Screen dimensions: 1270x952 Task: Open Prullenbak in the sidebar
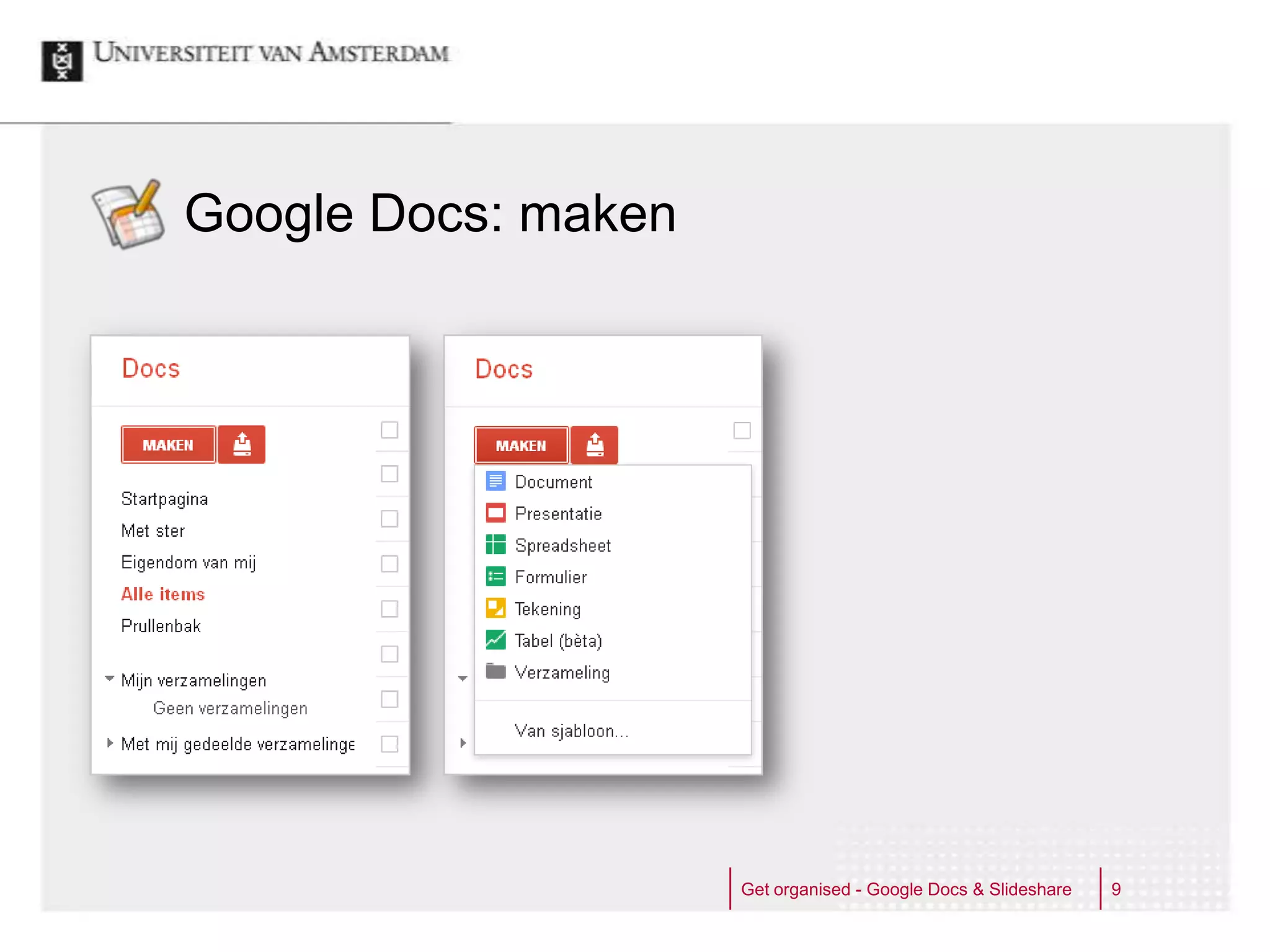(x=161, y=626)
